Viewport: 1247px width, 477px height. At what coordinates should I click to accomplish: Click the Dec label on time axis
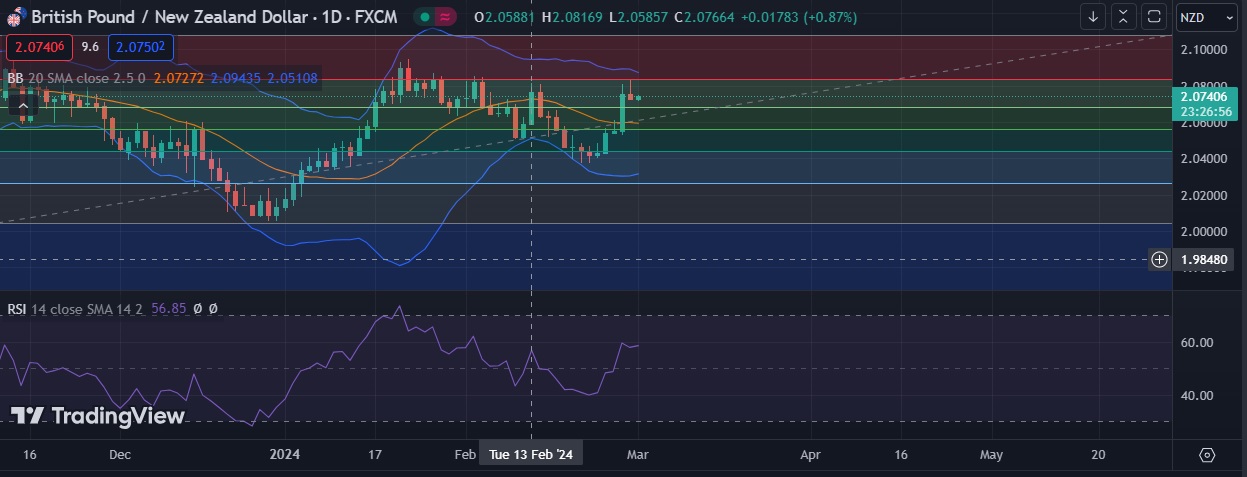120,454
